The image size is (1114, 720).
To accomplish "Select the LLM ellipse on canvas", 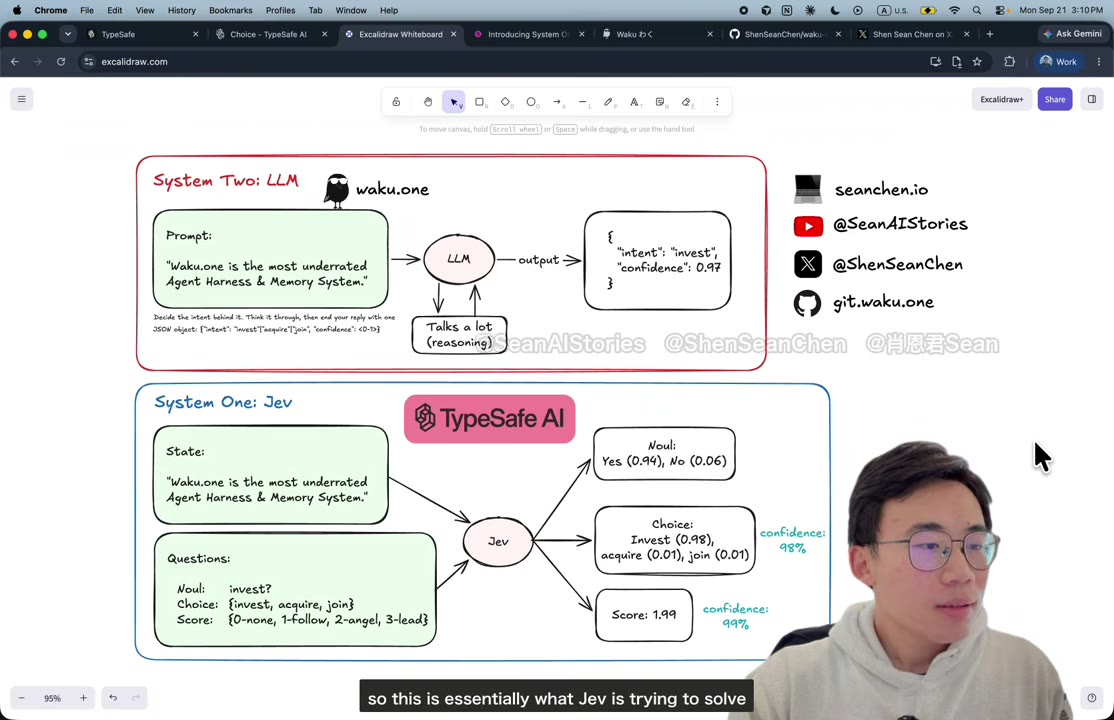I will [x=459, y=259].
